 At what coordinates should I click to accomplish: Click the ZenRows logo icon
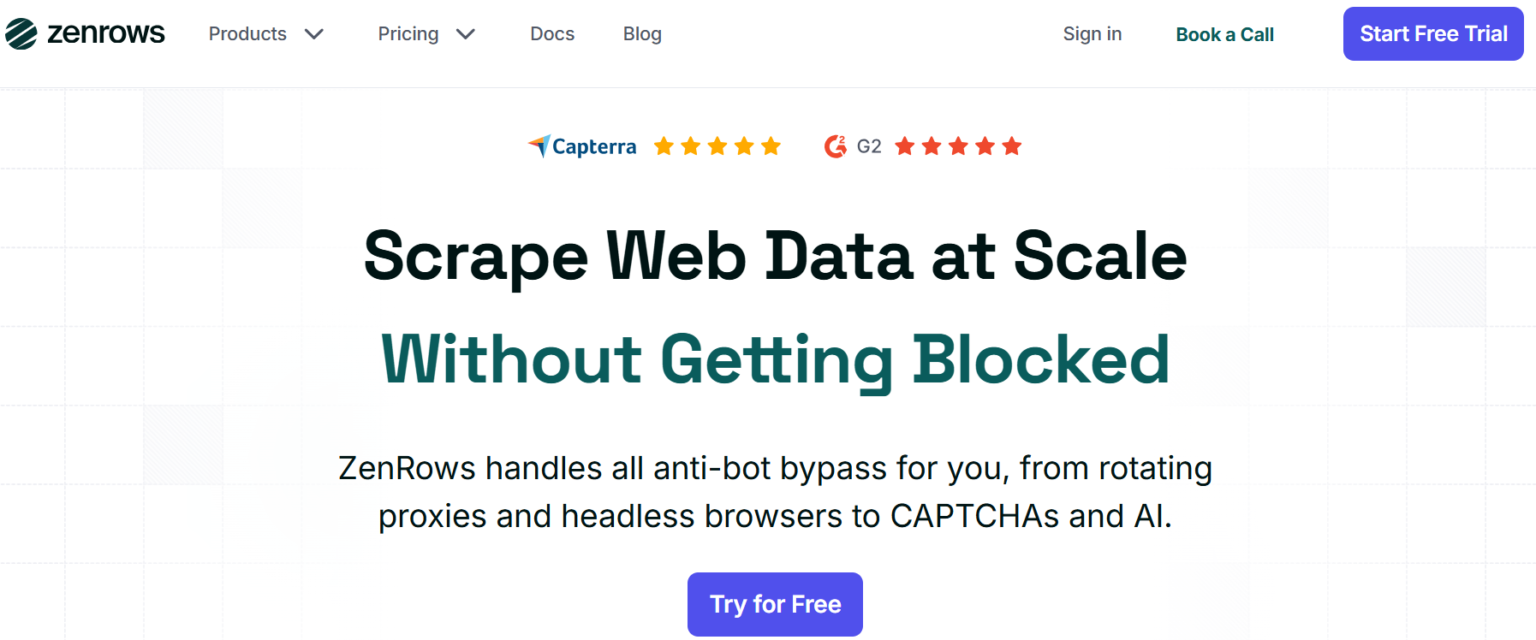(20, 32)
